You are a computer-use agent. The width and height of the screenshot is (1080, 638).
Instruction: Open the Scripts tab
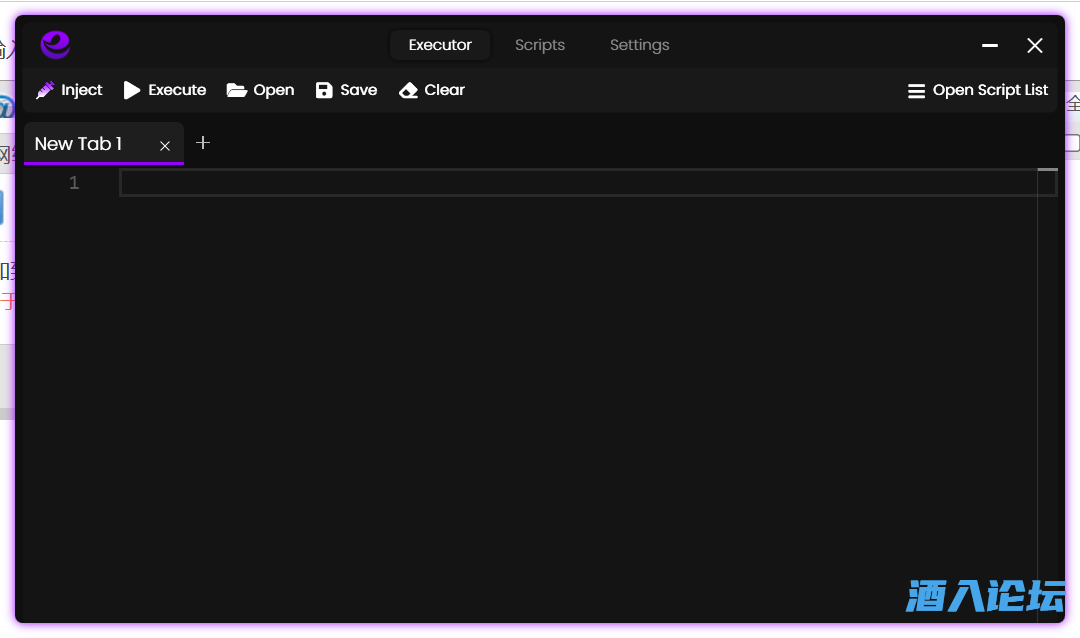pyautogui.click(x=540, y=45)
